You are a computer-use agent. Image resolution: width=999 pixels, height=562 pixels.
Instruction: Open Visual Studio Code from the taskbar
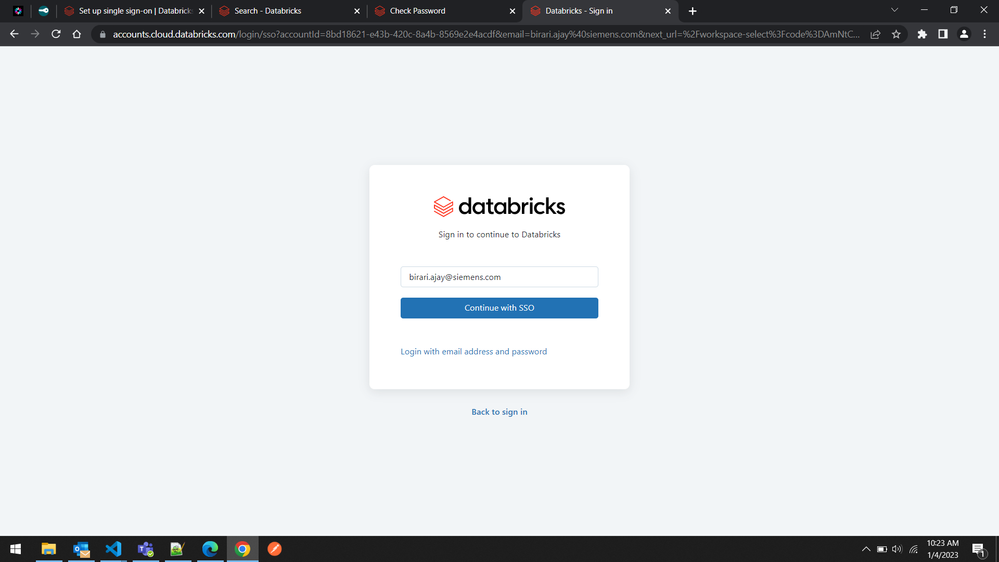[113, 549]
